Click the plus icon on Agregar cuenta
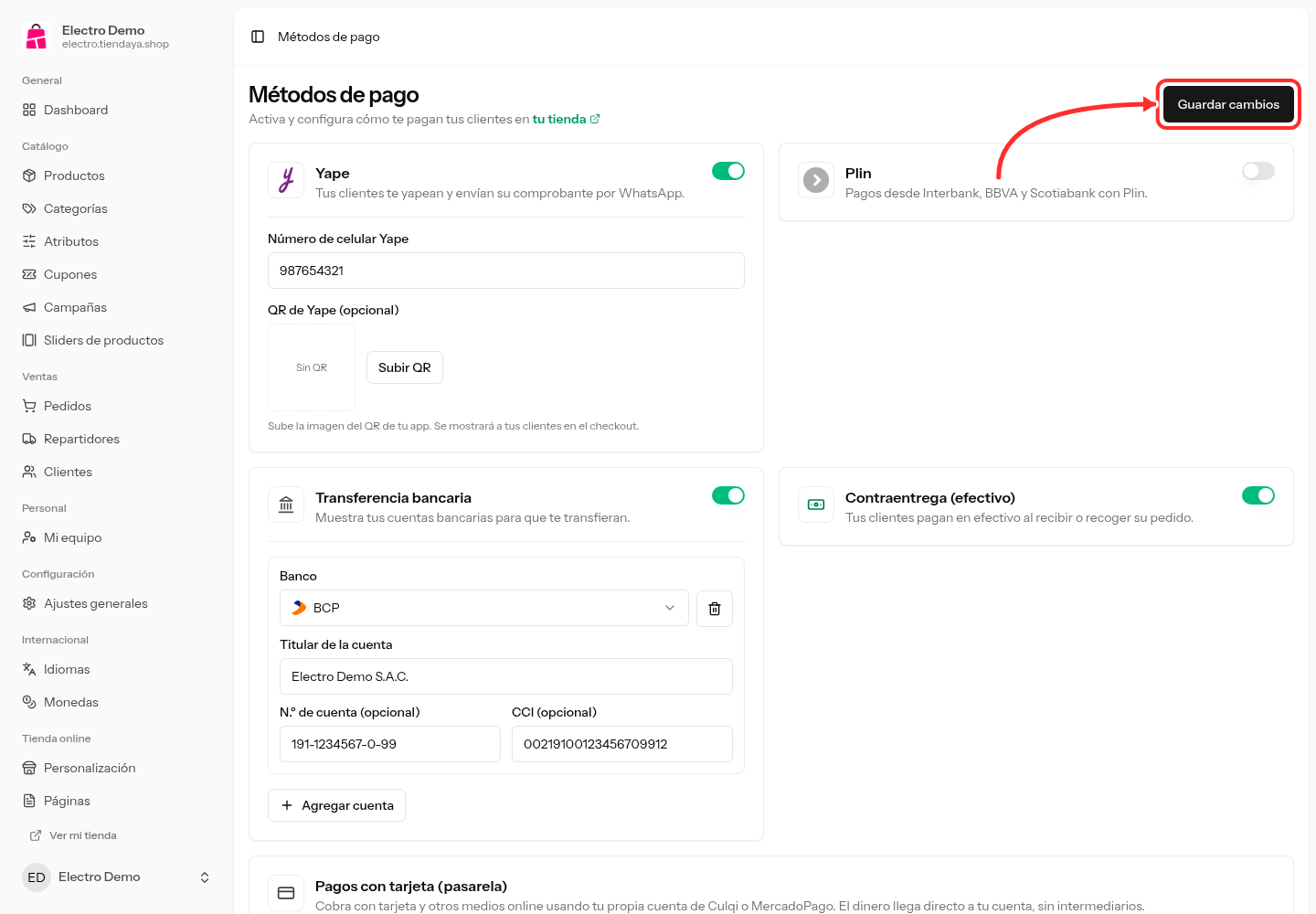This screenshot has width=1316, height=914. [287, 805]
